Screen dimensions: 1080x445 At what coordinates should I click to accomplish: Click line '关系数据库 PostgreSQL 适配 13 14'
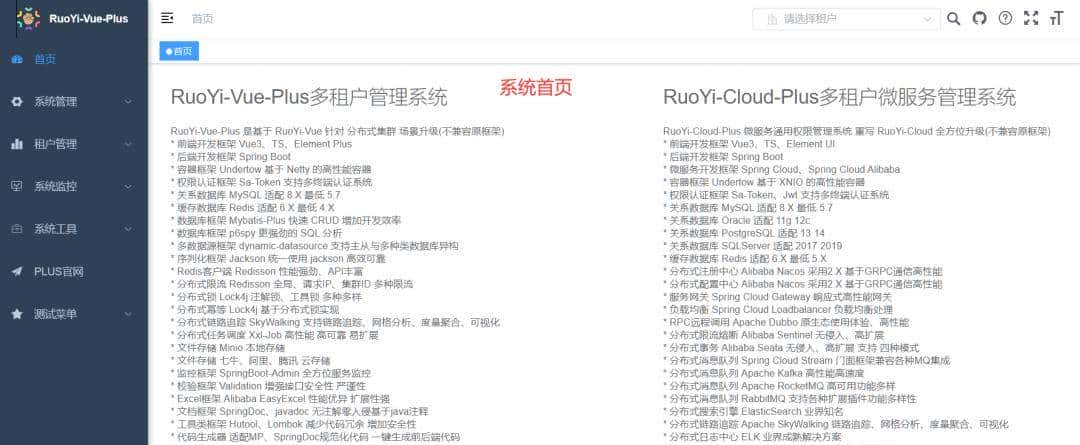pos(744,234)
